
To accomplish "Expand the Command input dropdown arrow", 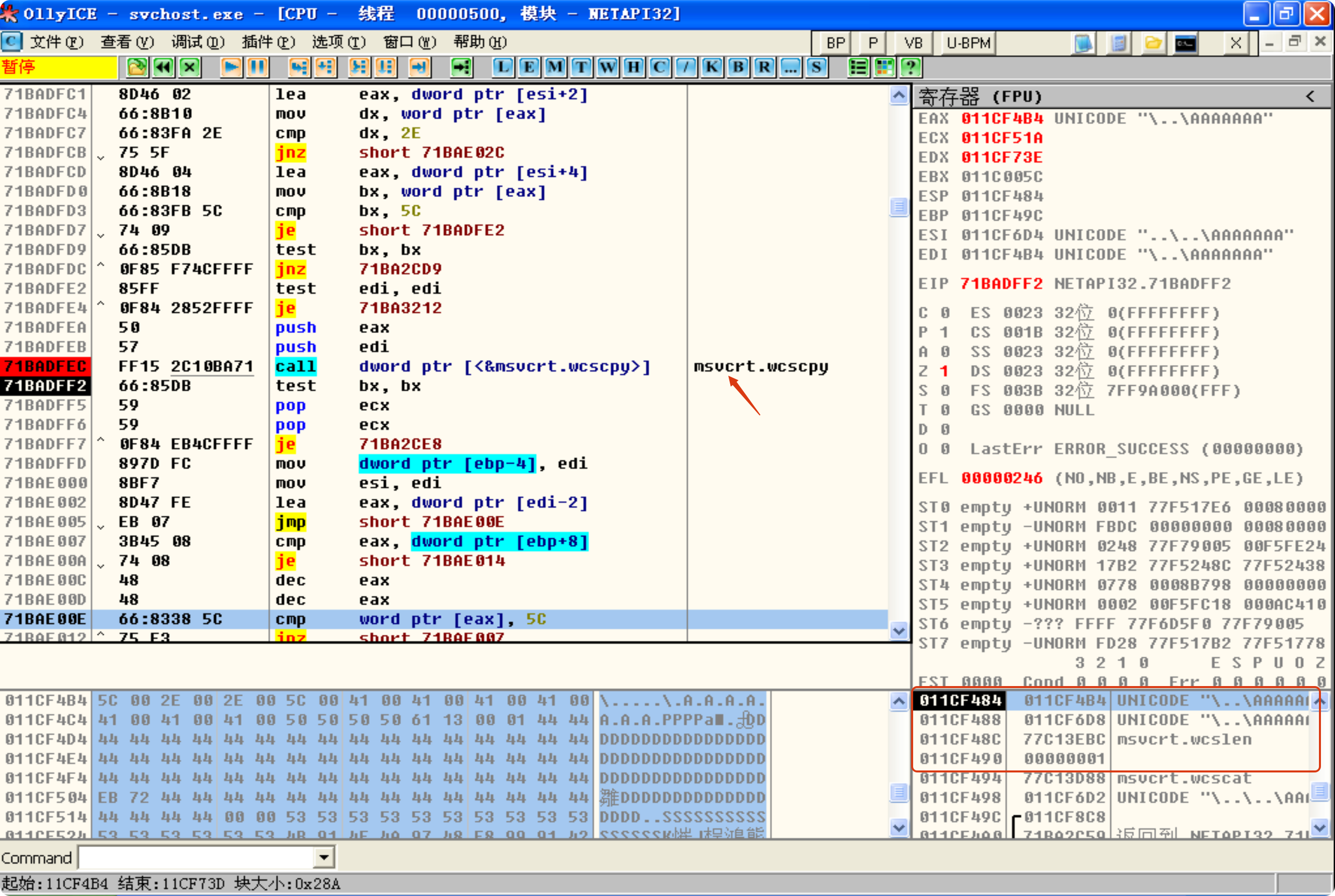I will pos(324,857).
